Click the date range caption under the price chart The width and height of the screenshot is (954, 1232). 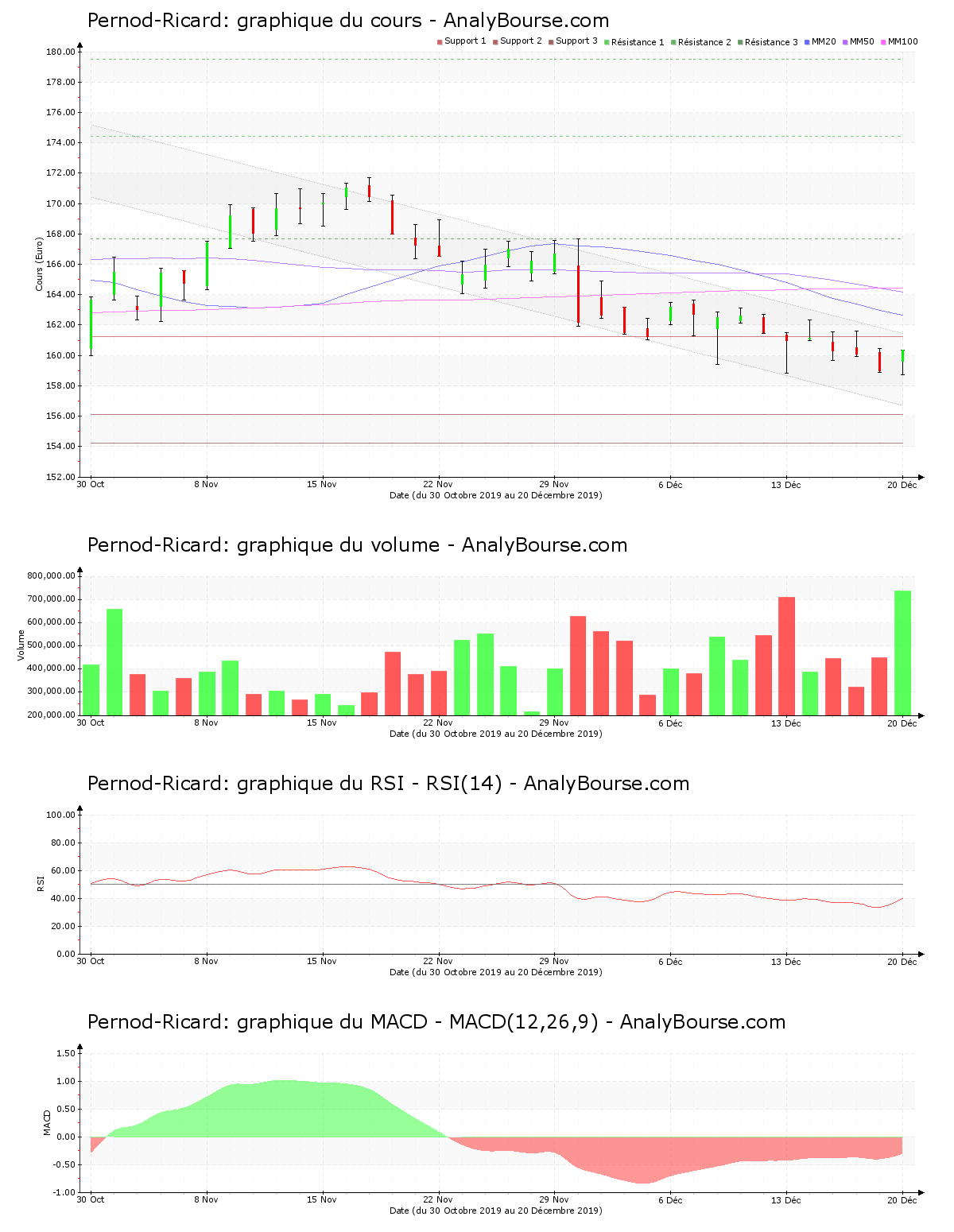[496, 495]
